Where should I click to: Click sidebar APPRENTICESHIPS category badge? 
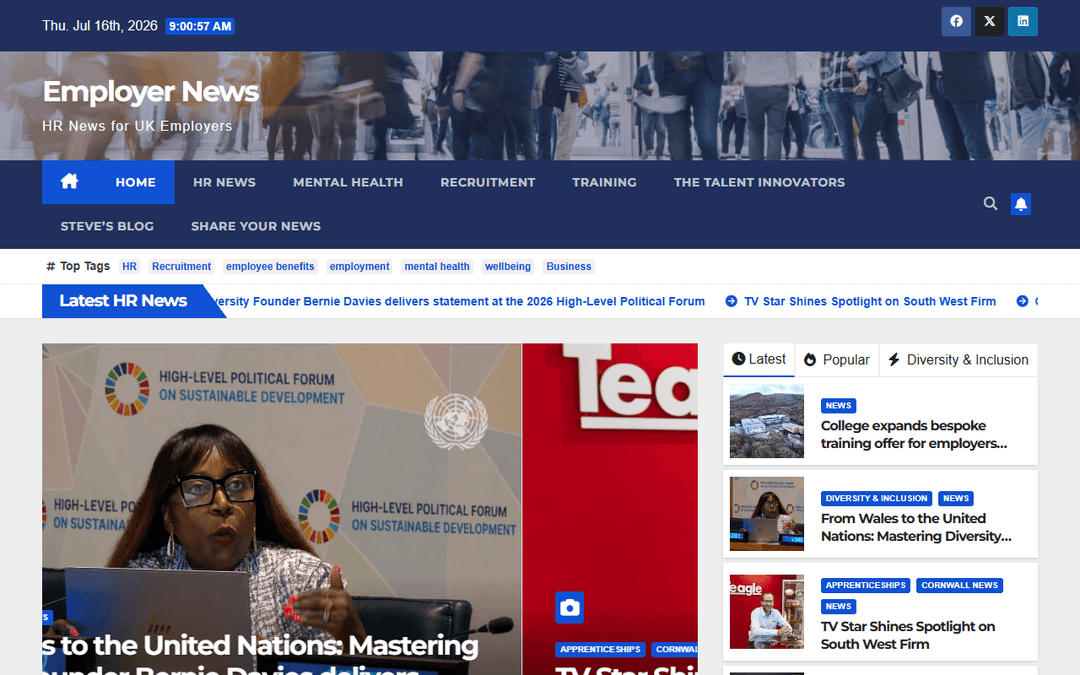(865, 585)
